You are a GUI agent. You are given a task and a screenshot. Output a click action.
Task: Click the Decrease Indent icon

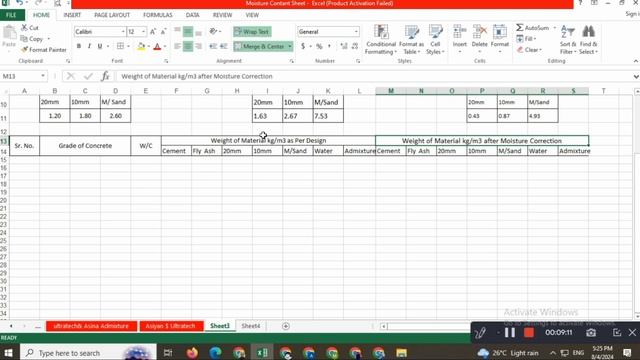(213, 46)
